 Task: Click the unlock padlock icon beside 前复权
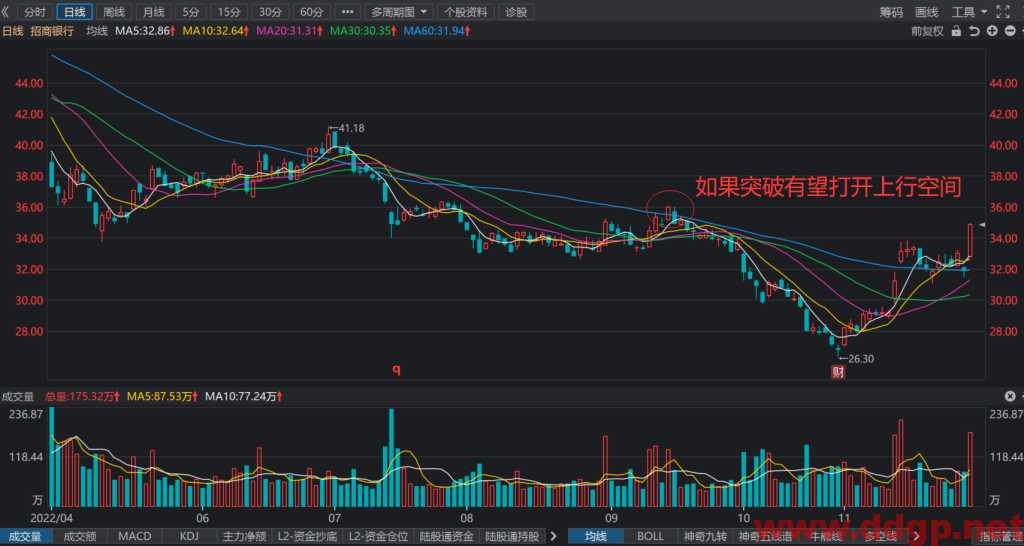point(956,31)
